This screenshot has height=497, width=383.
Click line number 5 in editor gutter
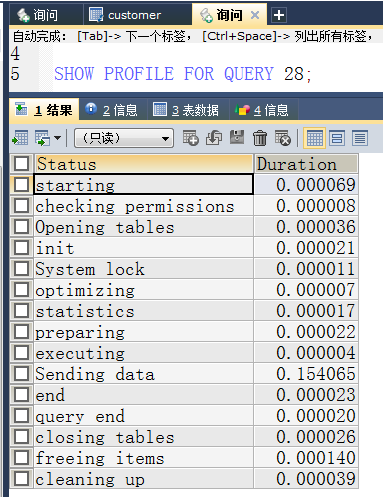point(15,74)
